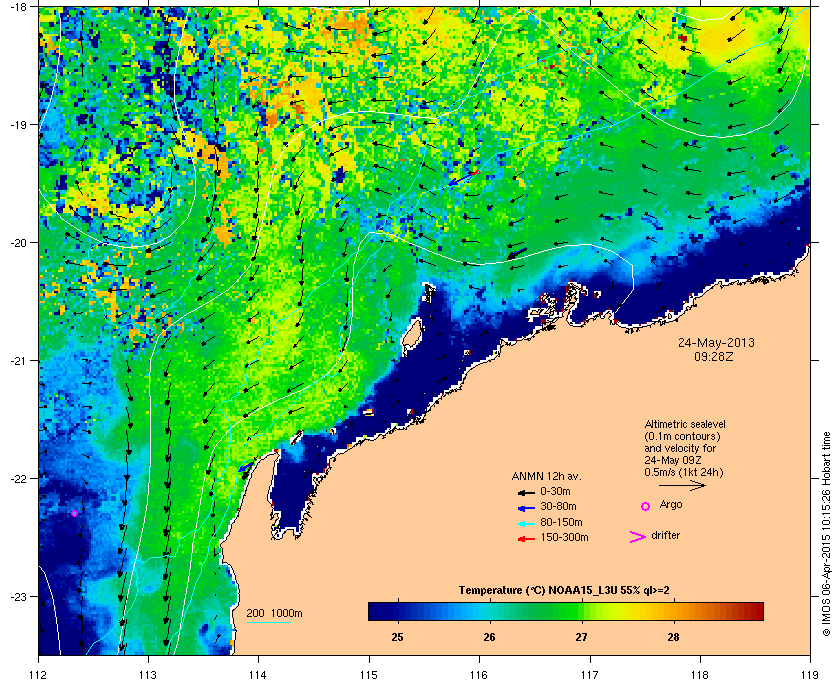Click the latitude label -22
This screenshot has height=680, width=840.
click(x=18, y=478)
